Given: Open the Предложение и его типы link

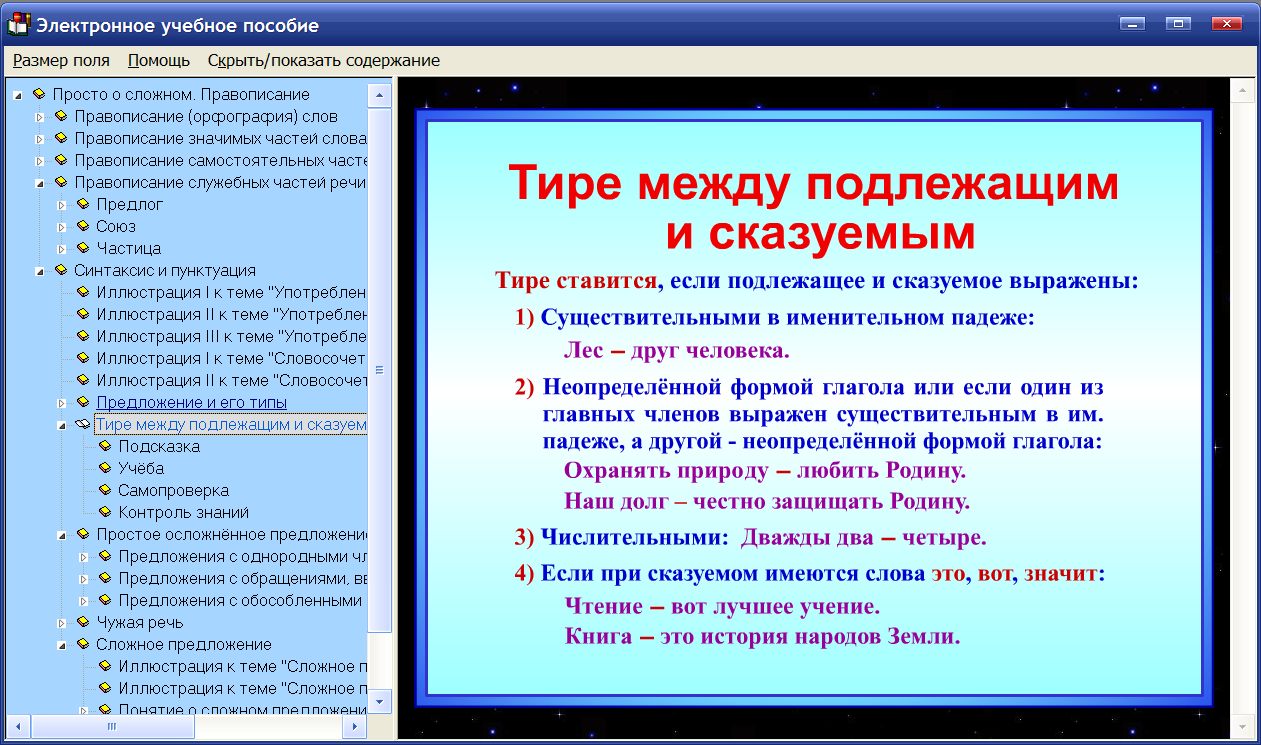Looking at the screenshot, I should [x=191, y=403].
